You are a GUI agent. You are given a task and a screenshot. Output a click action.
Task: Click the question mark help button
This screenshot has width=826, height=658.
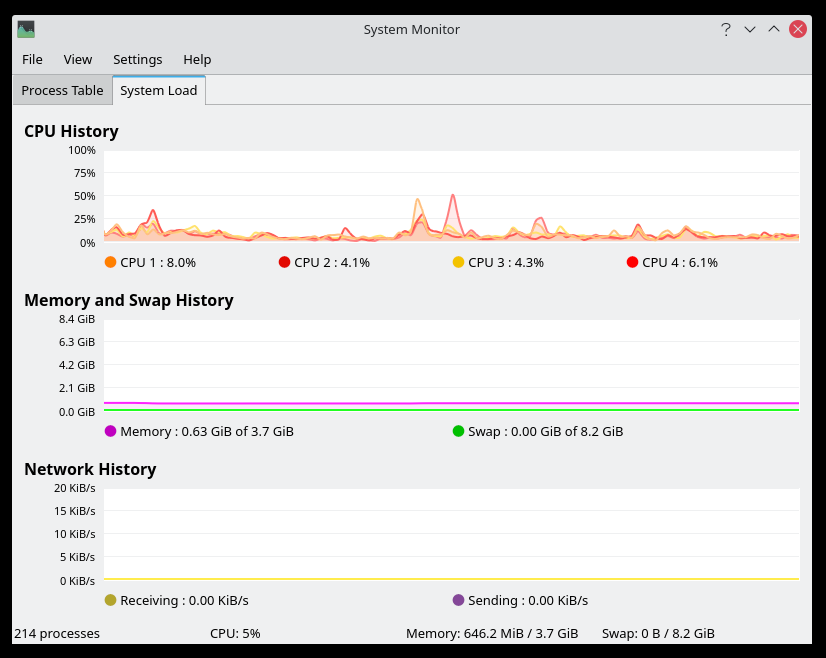(726, 29)
